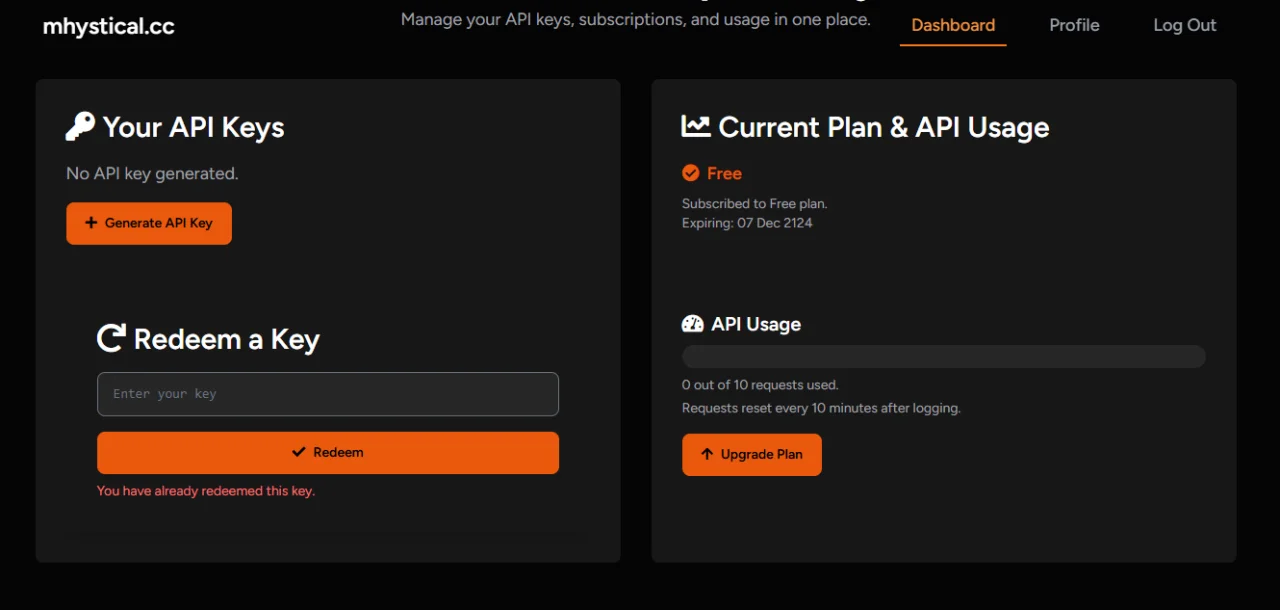Click the key icon beside Your API Keys

[80, 127]
